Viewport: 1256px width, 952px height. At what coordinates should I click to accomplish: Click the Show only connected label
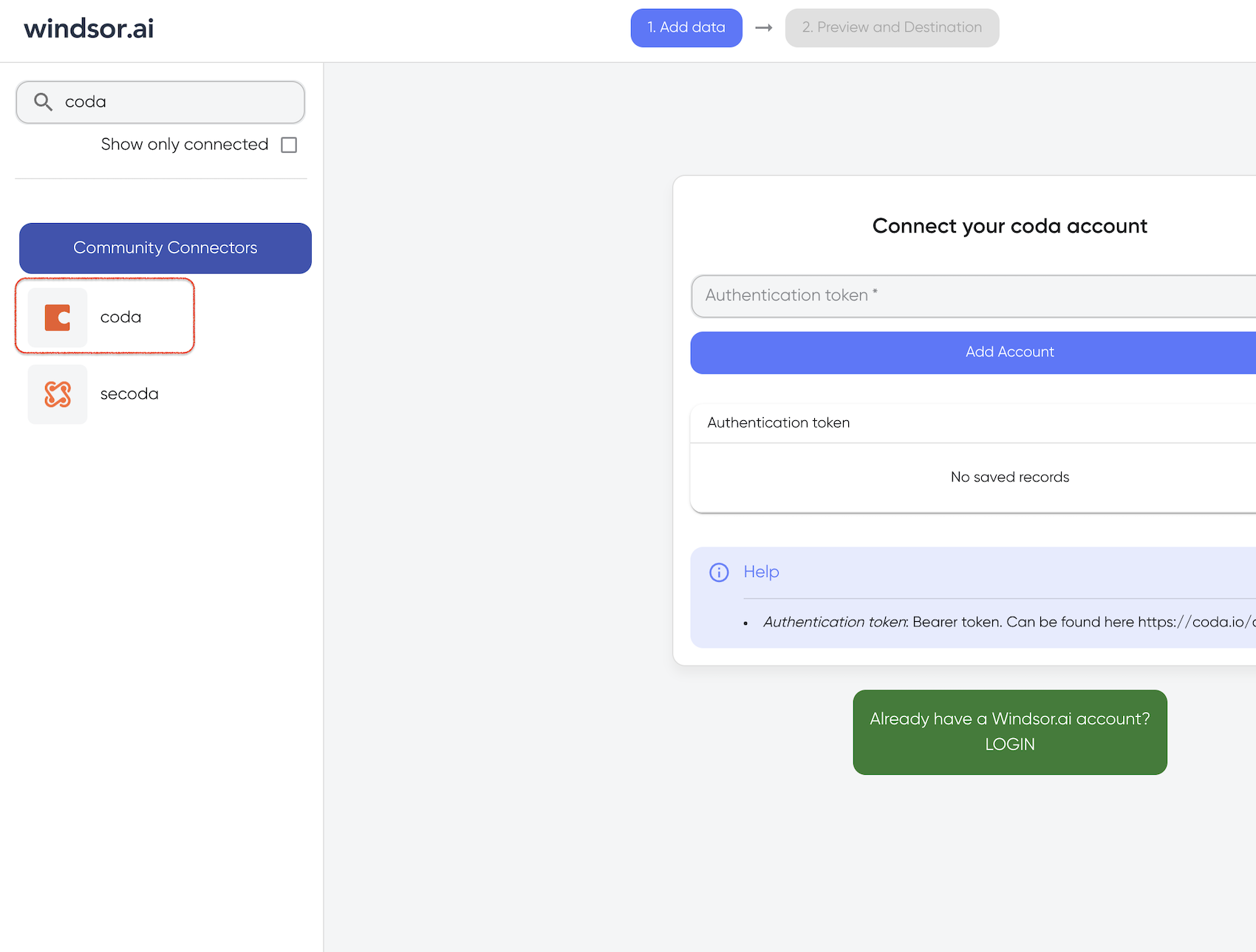pos(185,145)
